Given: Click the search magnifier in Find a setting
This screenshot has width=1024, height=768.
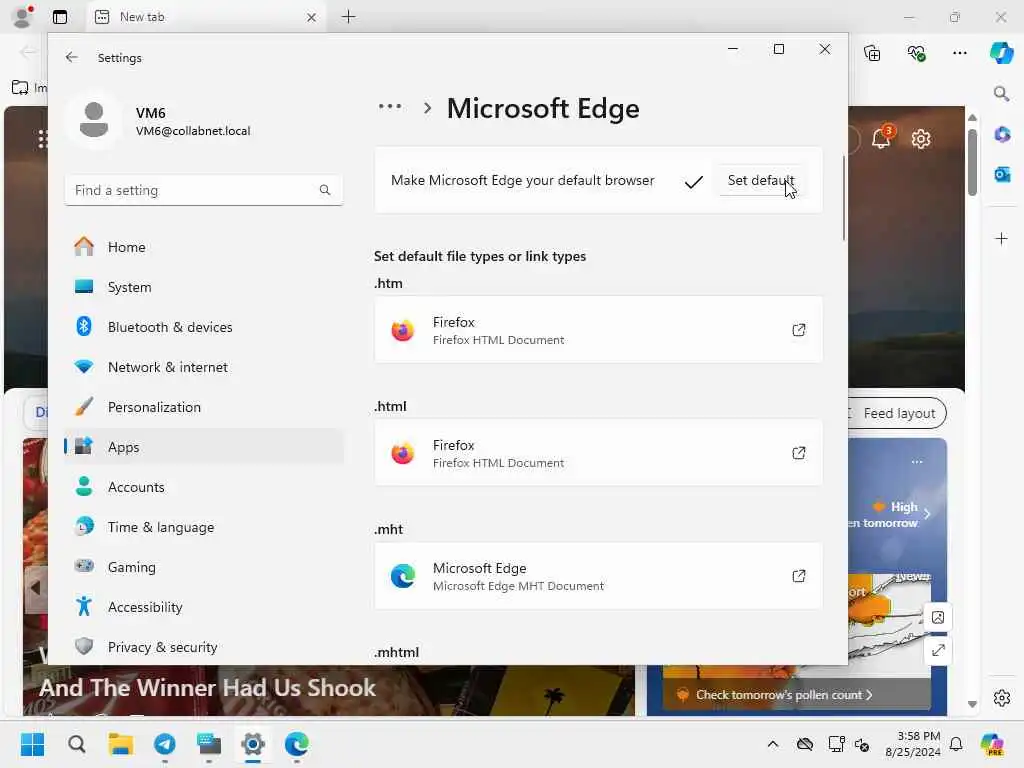Looking at the screenshot, I should tap(325, 190).
